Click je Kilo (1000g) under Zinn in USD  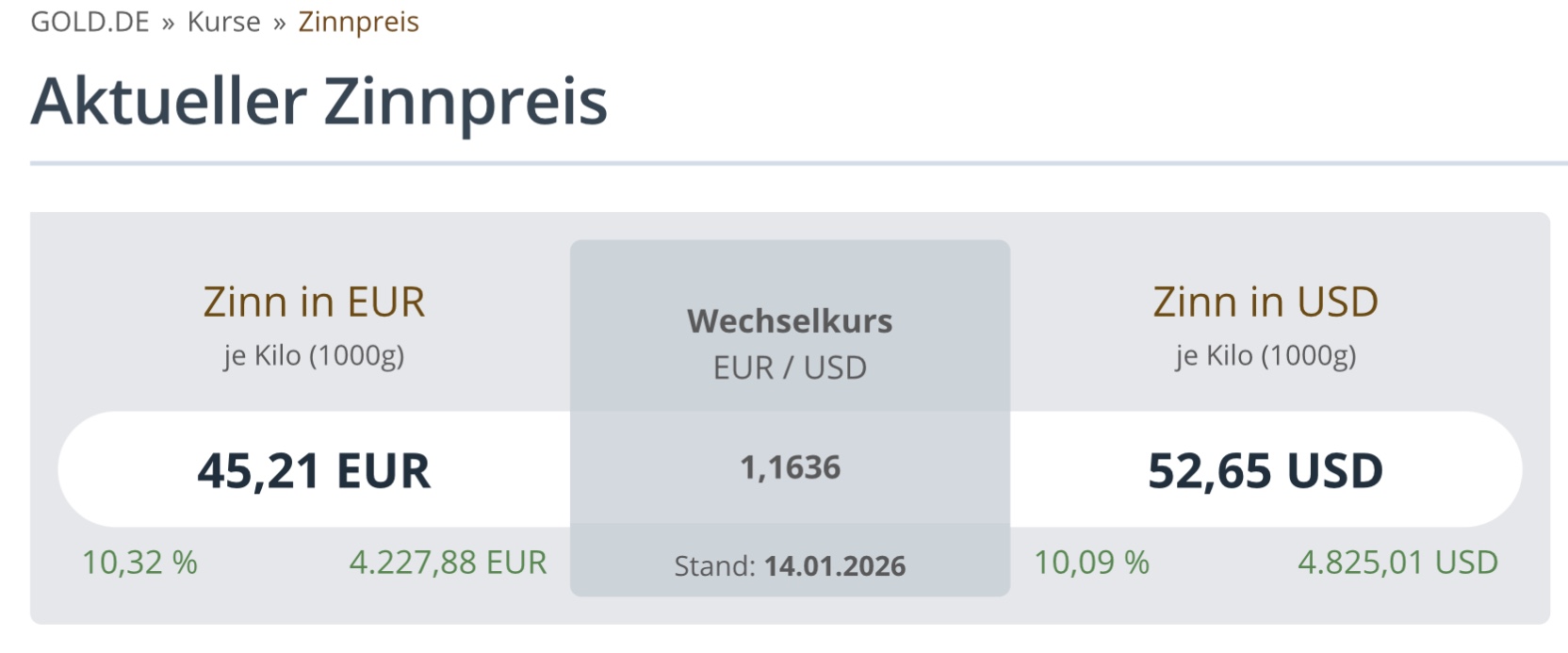point(1265,356)
